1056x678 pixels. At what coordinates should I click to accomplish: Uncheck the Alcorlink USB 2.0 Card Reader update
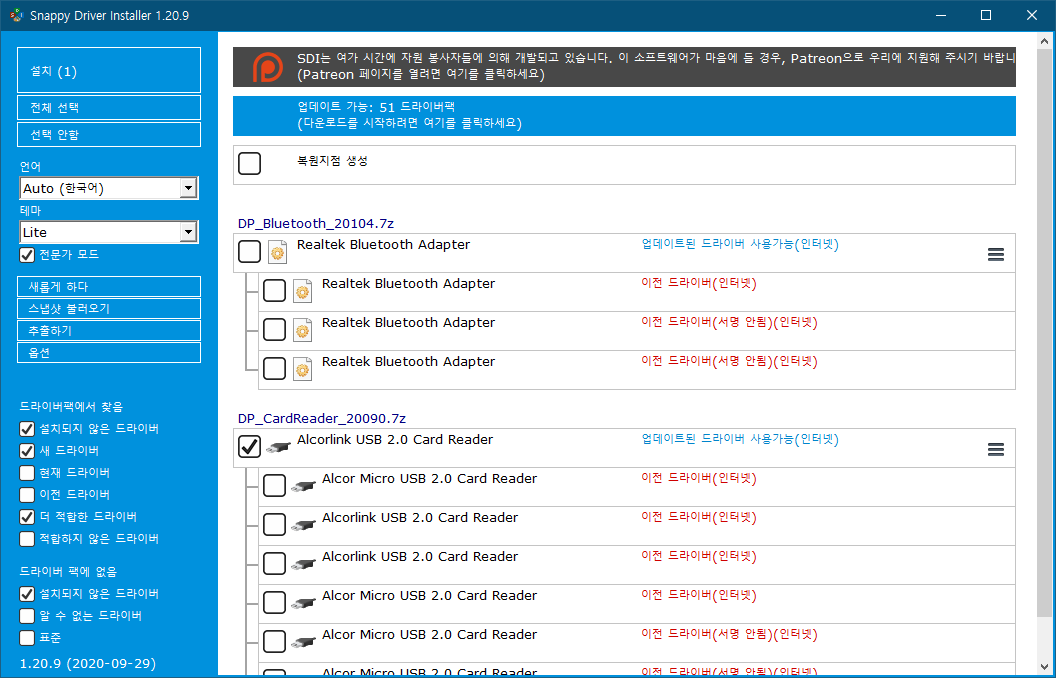pos(249,446)
